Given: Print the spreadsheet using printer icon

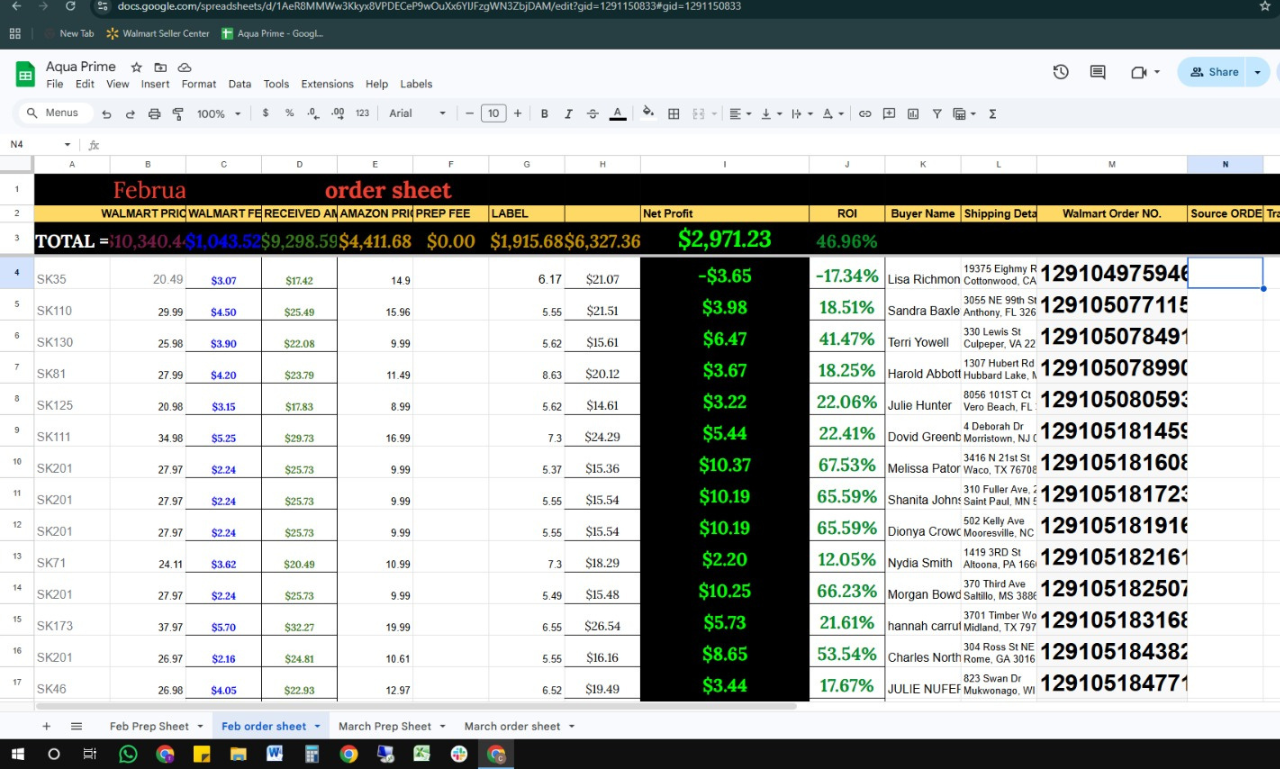Looking at the screenshot, I should 154,114.
